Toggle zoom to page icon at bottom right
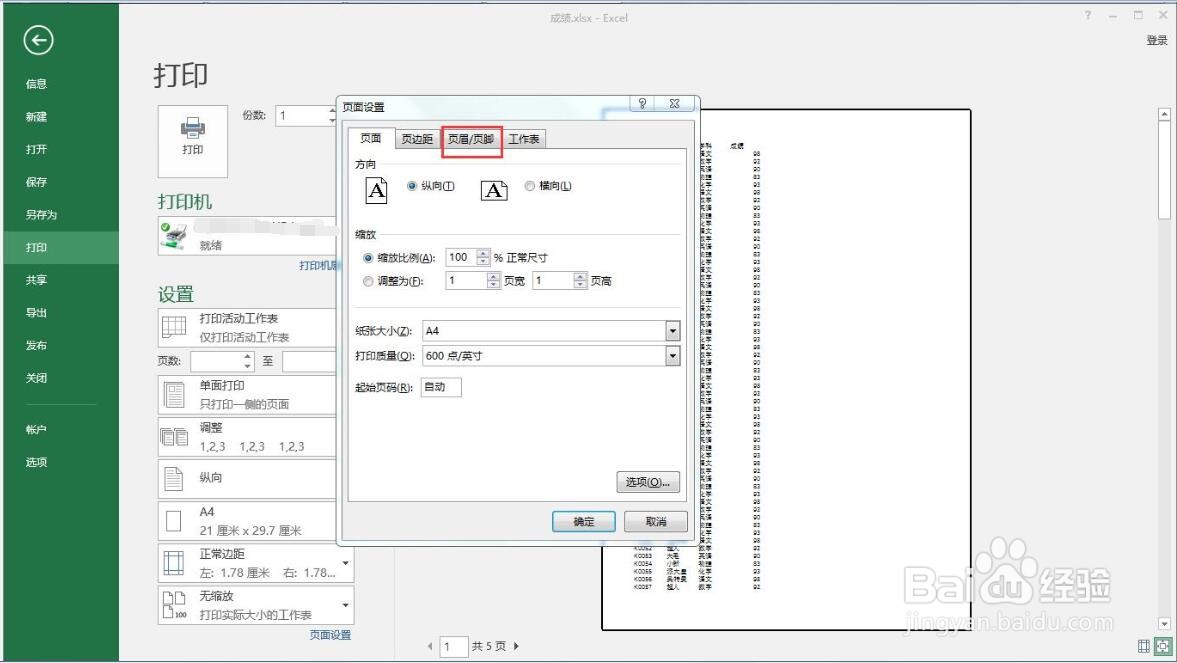This screenshot has height=663, width=1177. pyautogui.click(x=1163, y=646)
